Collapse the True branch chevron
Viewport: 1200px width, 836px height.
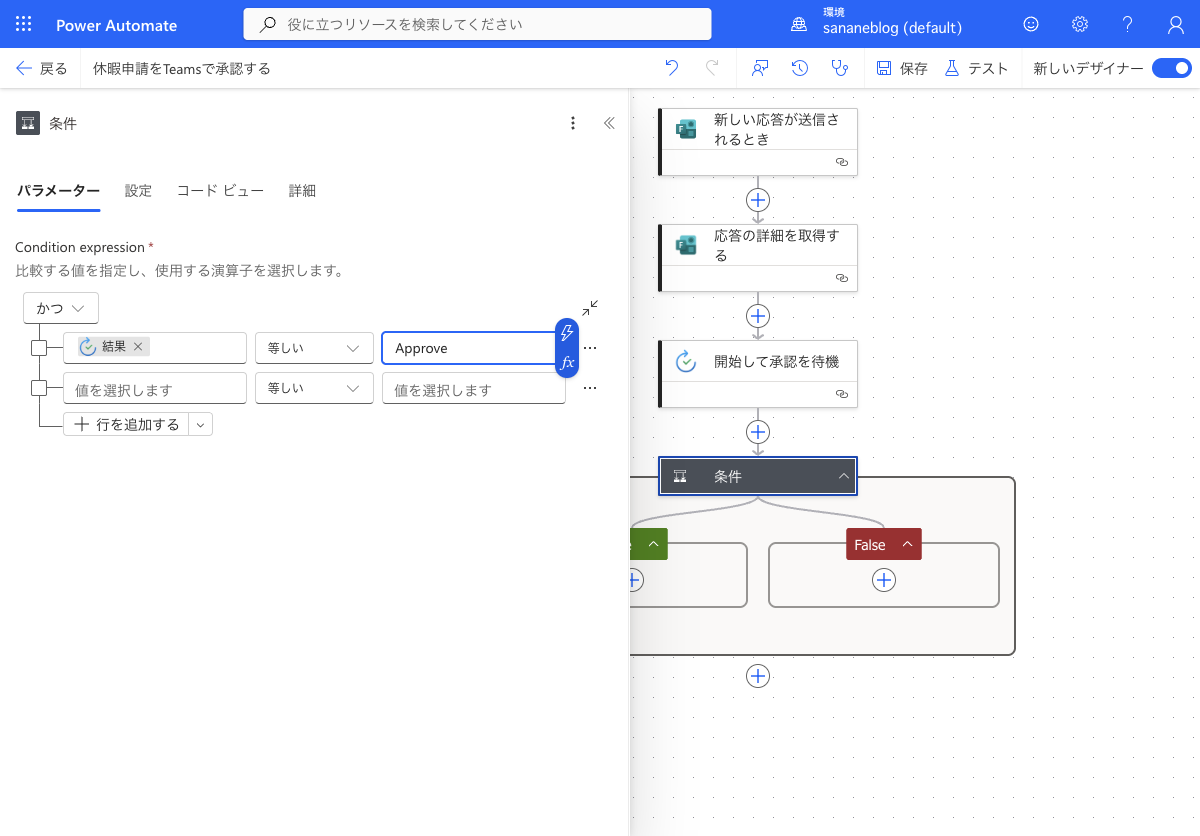click(653, 544)
